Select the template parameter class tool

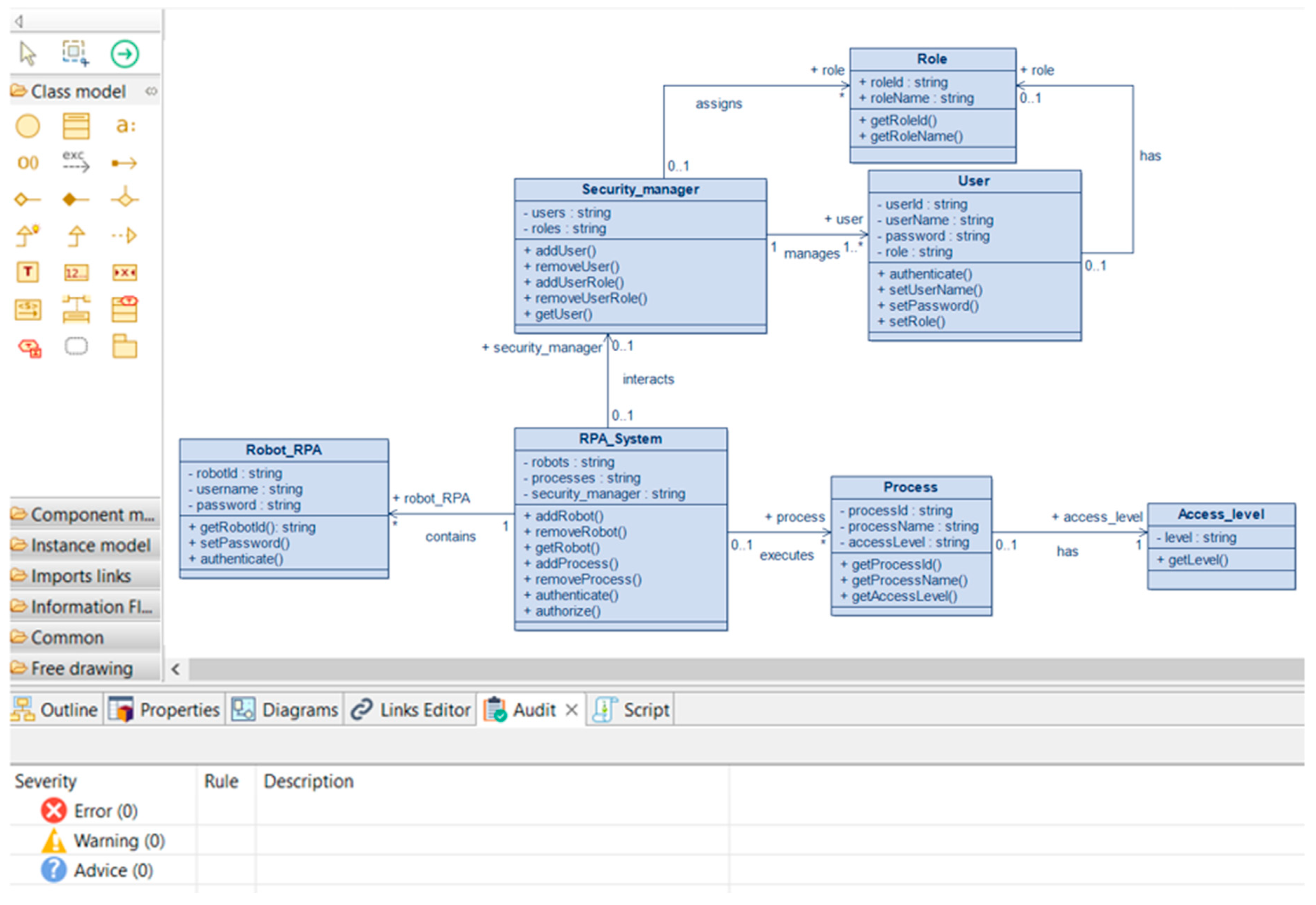(124, 309)
